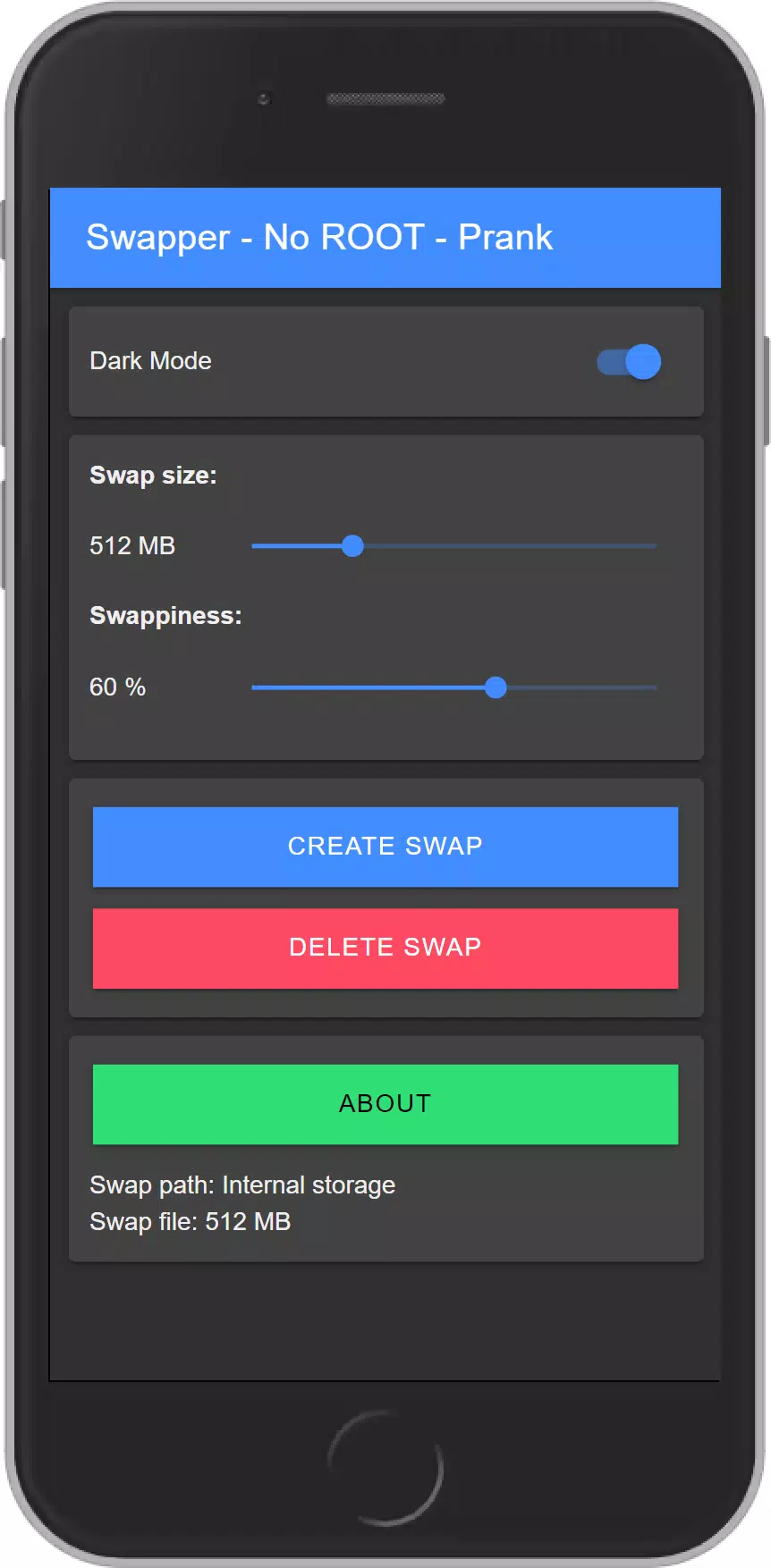Image resolution: width=771 pixels, height=1568 pixels.
Task: Click the Swap size slider handle
Action: point(352,545)
